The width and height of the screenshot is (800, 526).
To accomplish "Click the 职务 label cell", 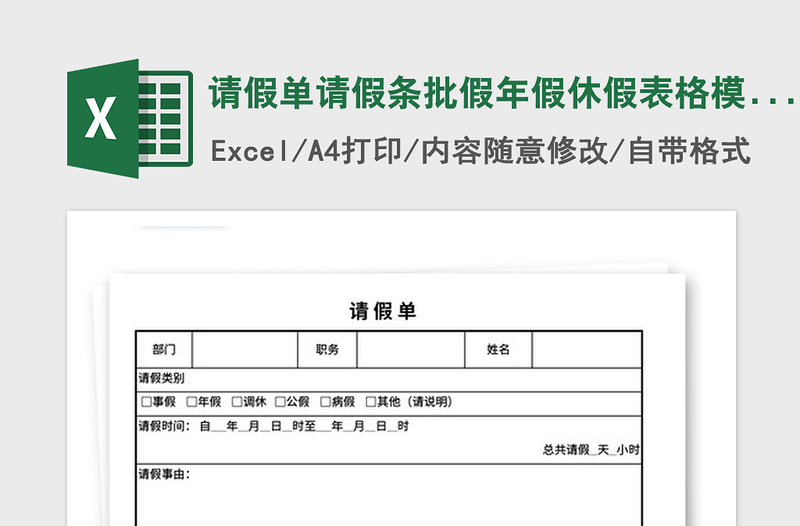I will 327,349.
